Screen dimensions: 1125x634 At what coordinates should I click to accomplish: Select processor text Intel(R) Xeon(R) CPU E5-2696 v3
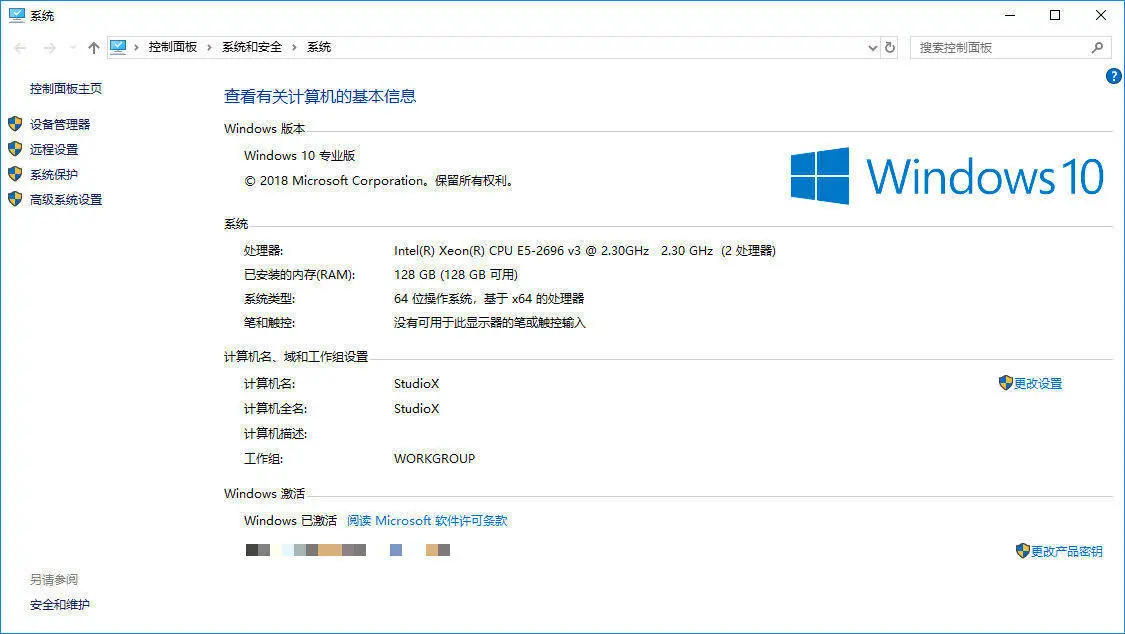tap(487, 250)
